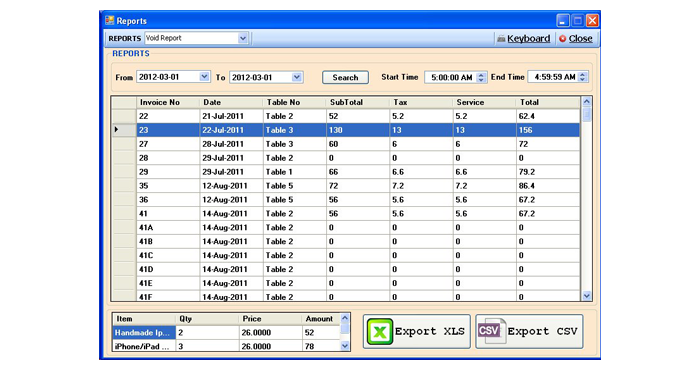Click the Amount value 78

(309, 346)
